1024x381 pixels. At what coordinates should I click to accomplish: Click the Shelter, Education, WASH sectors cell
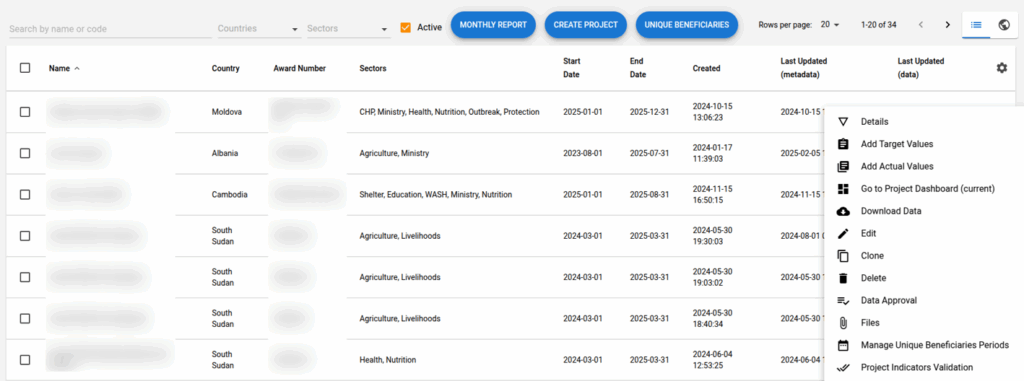click(x=436, y=194)
